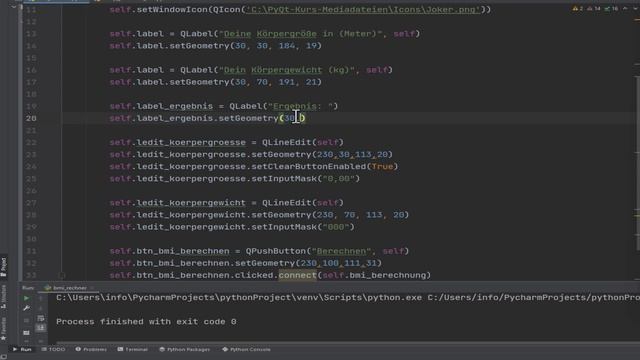Click line number 20 in the gutter
Image resolution: width=640 pixels, height=360 pixels.
coord(31,118)
